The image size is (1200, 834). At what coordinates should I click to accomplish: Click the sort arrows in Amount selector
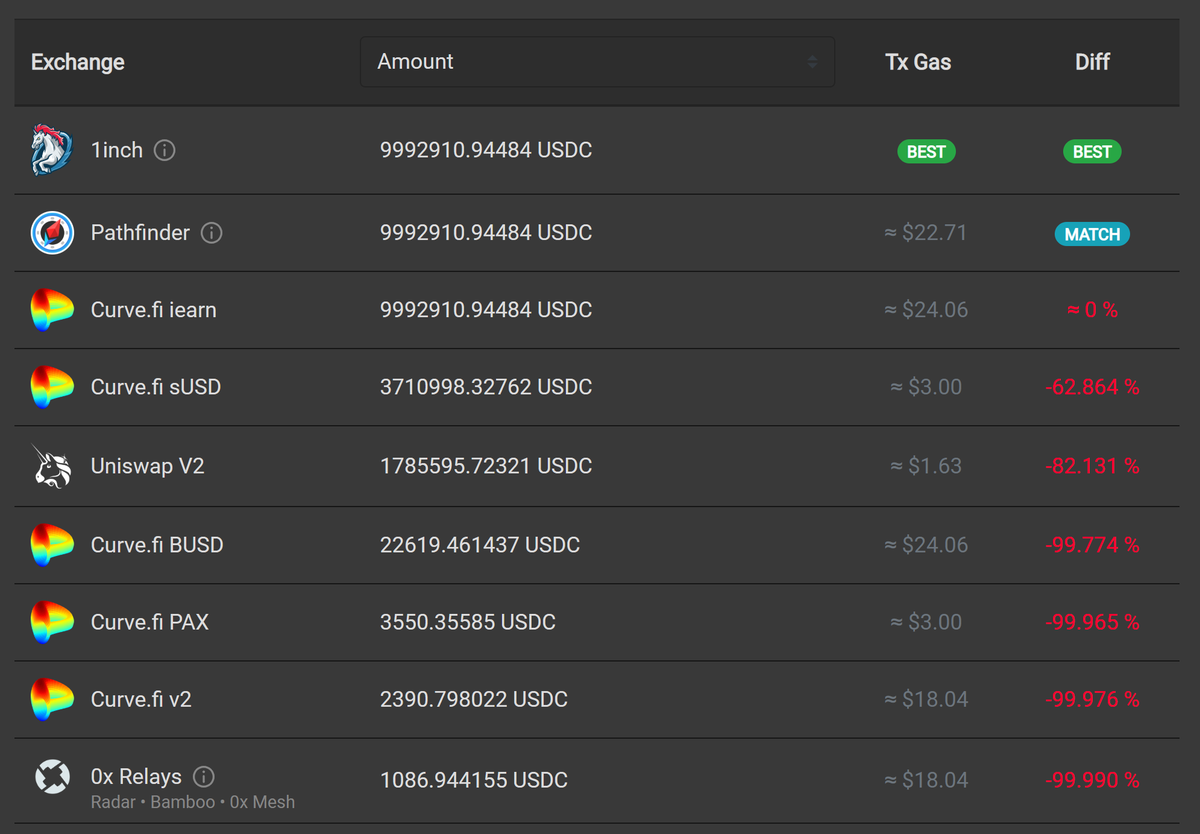pyautogui.click(x=812, y=62)
